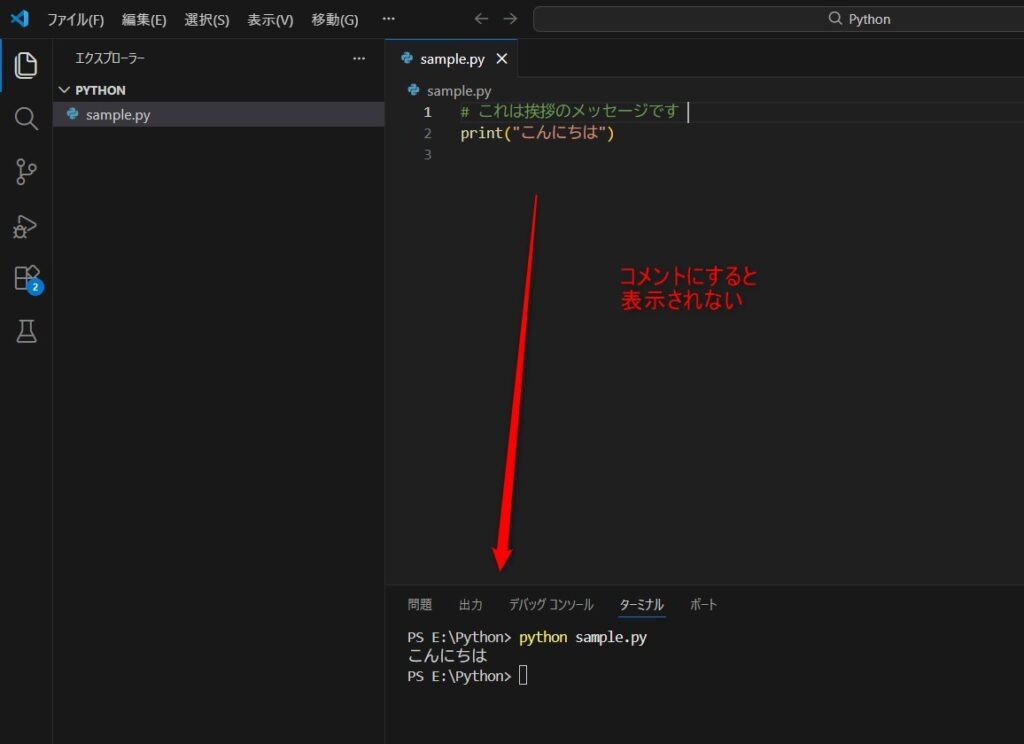The width and height of the screenshot is (1024, 744).
Task: Switch to the ポート panel tab
Action: click(x=703, y=604)
